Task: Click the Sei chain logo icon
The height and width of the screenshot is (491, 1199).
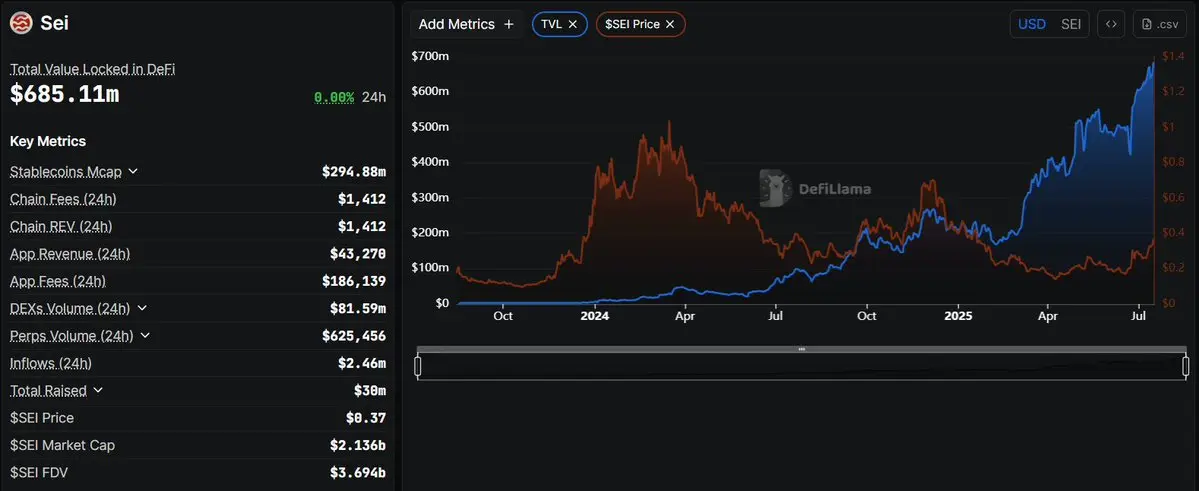Action: tap(21, 23)
